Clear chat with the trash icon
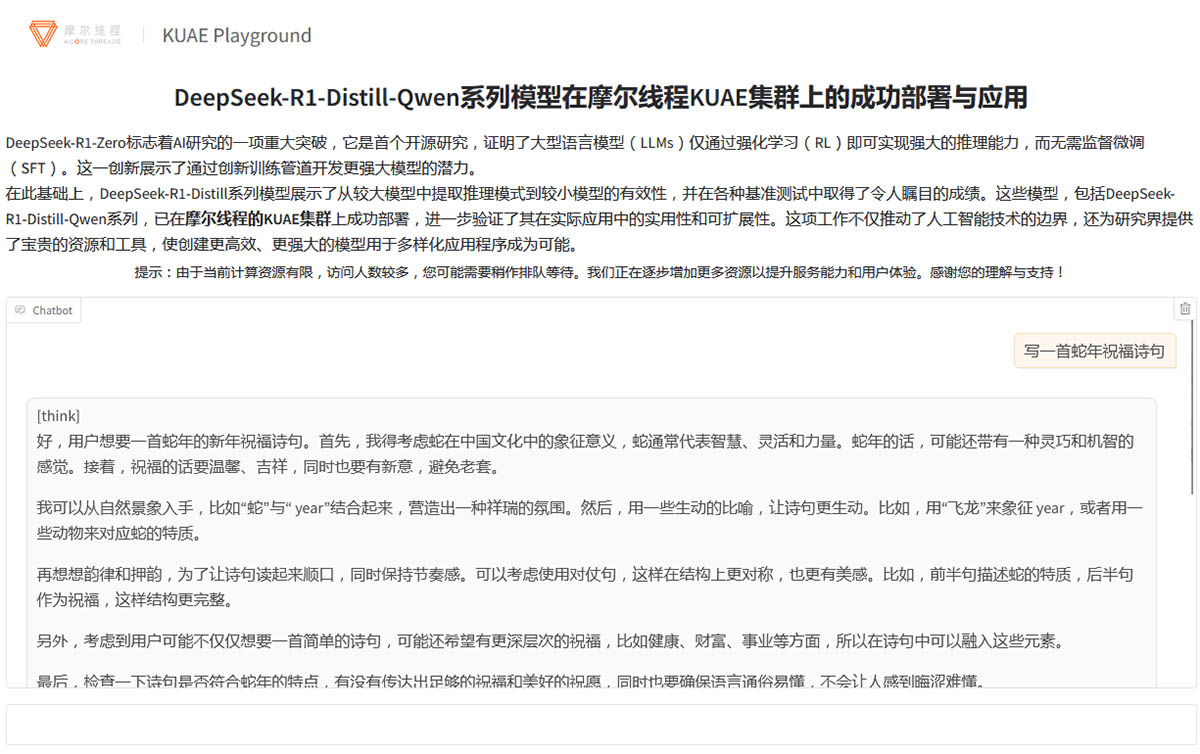The width and height of the screenshot is (1200, 754). click(1185, 309)
